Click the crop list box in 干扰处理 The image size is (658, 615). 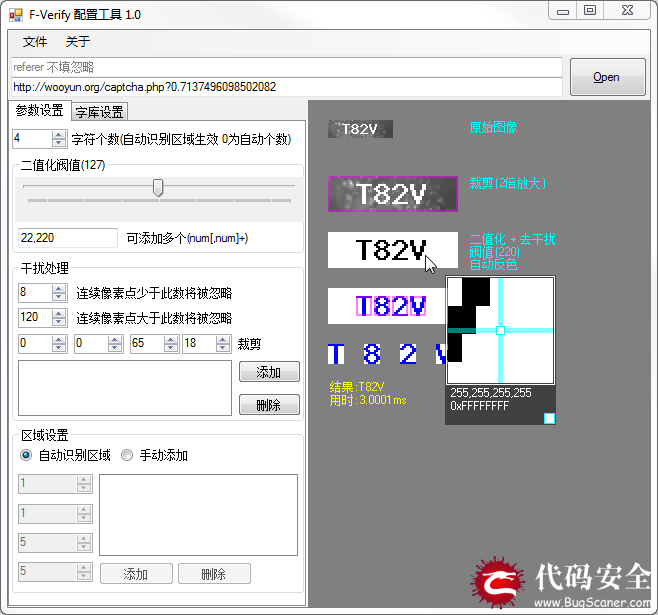[x=125, y=388]
